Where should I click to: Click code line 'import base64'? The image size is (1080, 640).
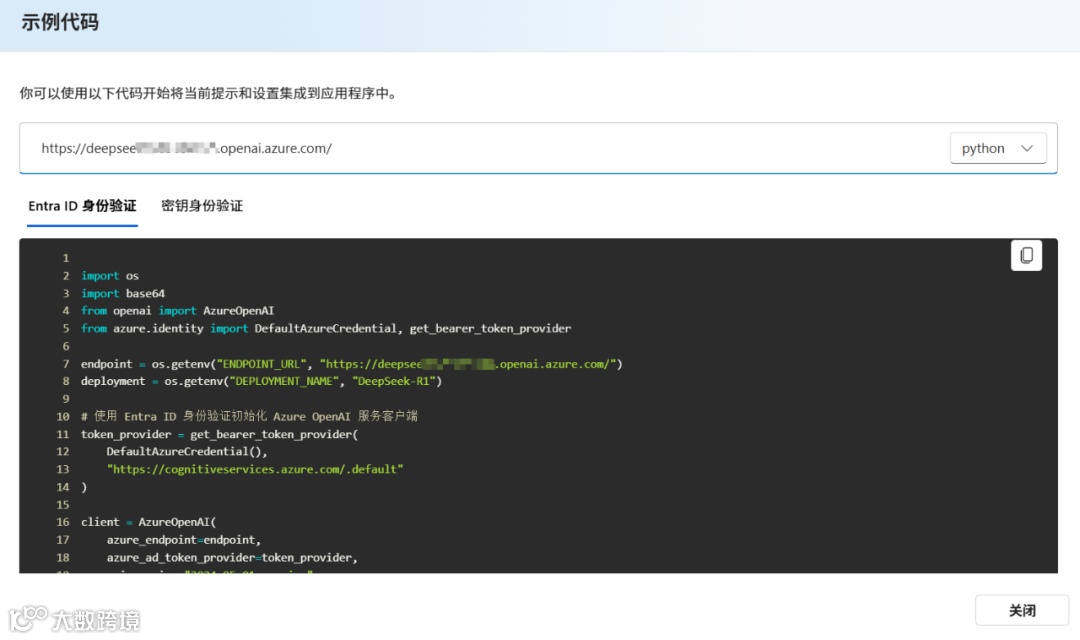123,293
